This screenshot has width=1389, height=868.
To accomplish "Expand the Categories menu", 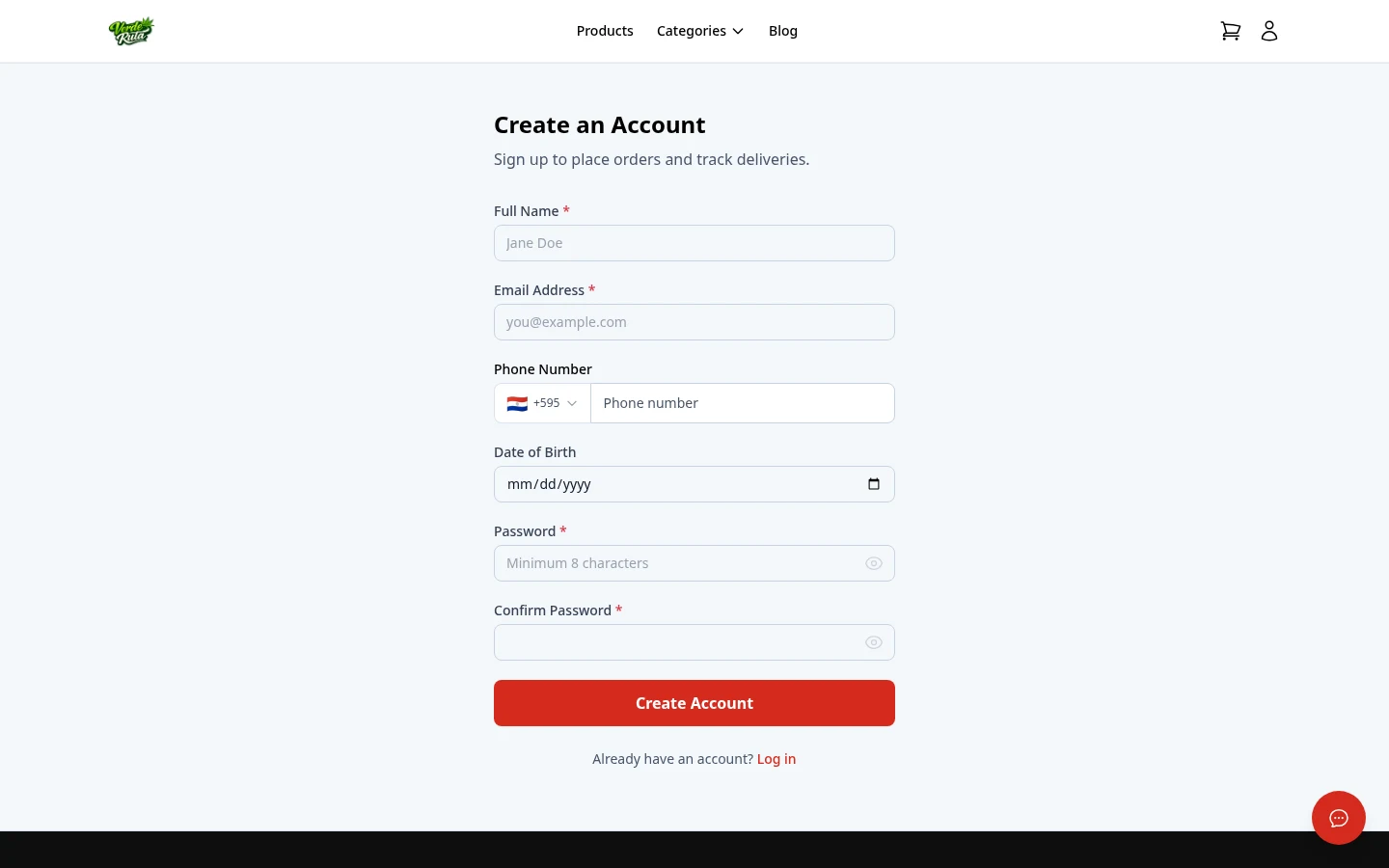I will [700, 30].
